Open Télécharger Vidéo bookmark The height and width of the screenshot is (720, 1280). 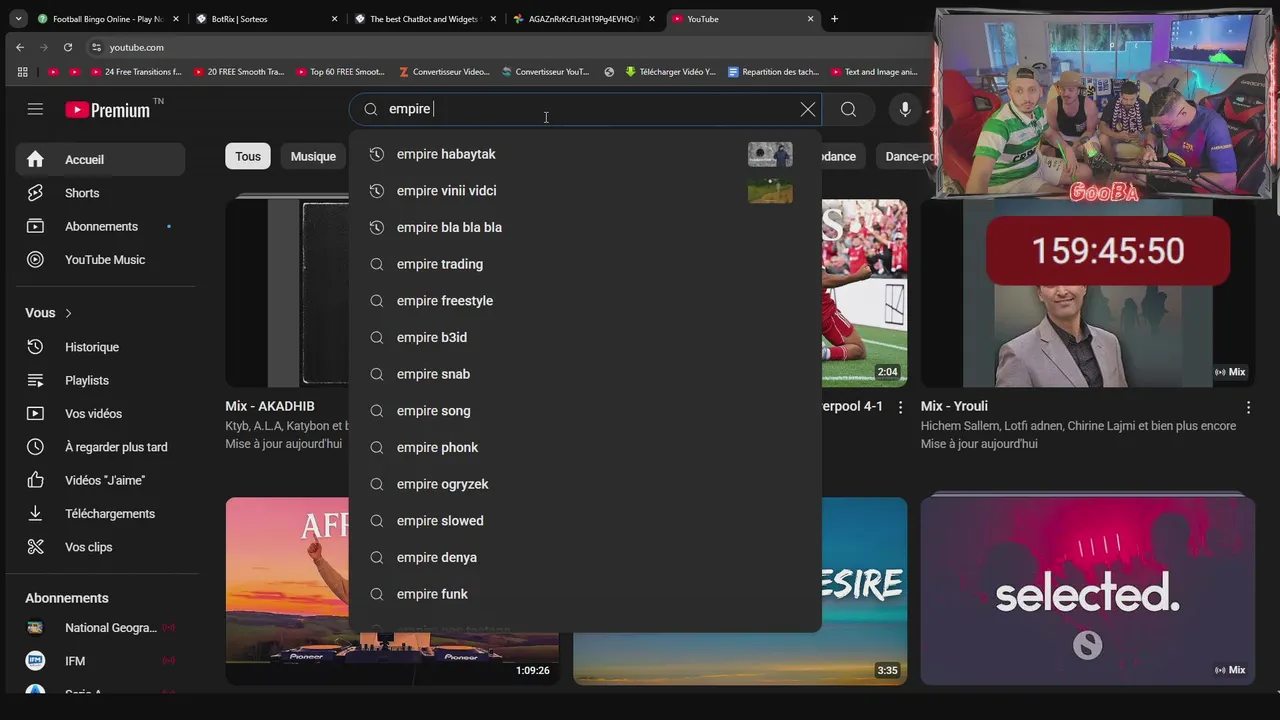670,72
